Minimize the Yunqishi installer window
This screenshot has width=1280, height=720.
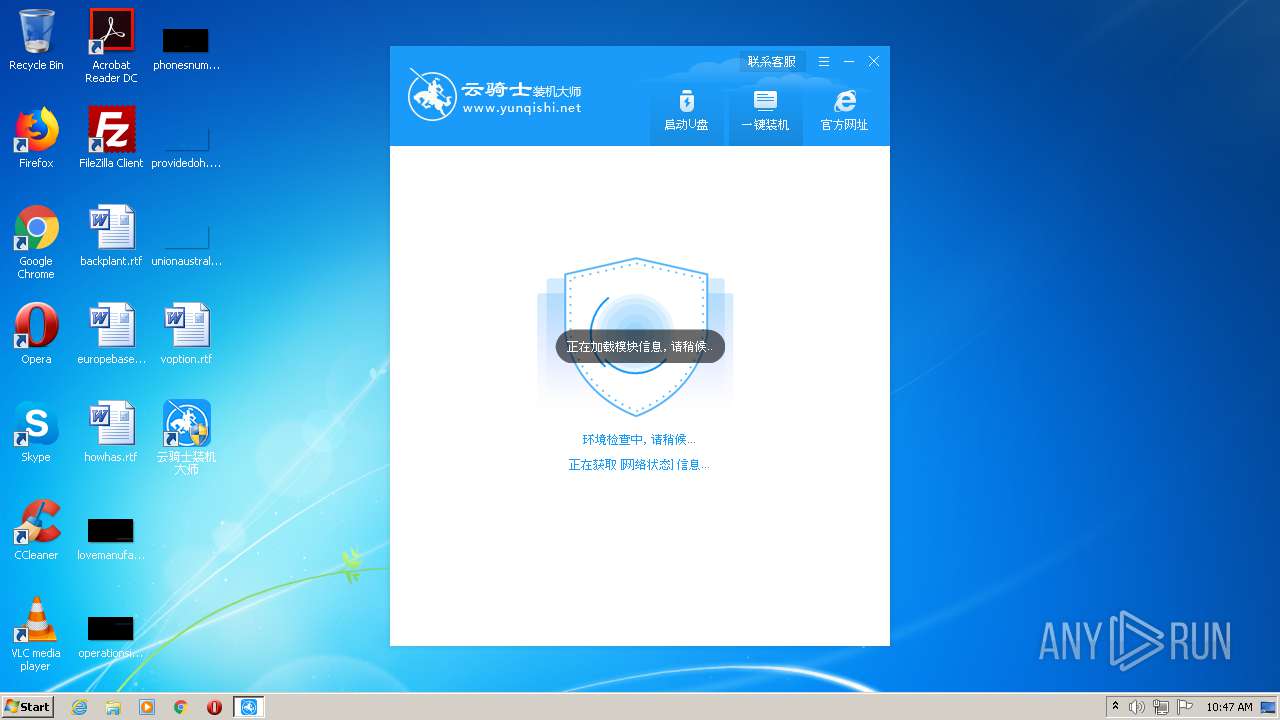(849, 61)
